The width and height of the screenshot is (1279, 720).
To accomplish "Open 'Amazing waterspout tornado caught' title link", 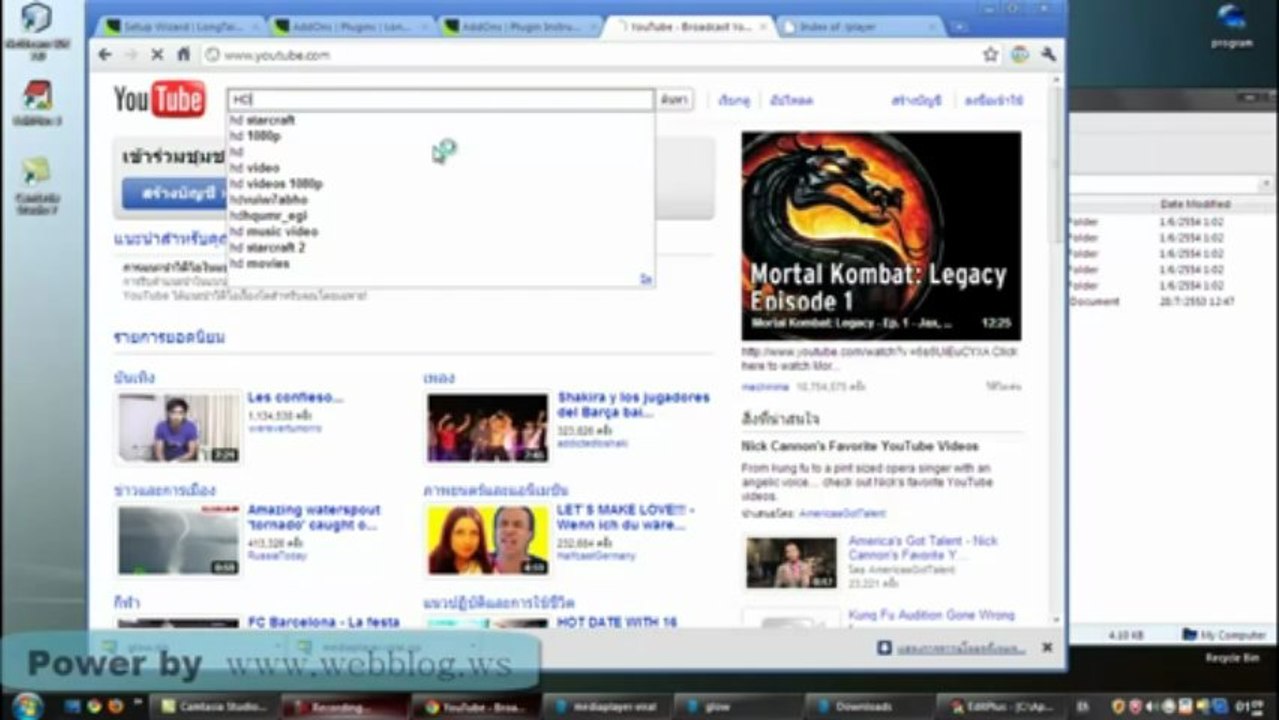I will (314, 517).
